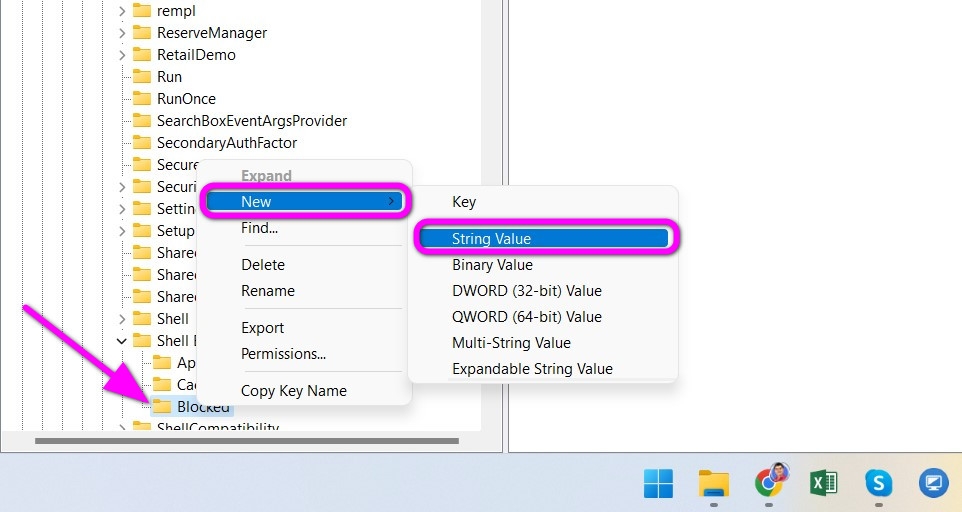The width and height of the screenshot is (962, 512).
Task: Click the SearchBoxEventArgsProvider folder icon
Action: tap(142, 121)
